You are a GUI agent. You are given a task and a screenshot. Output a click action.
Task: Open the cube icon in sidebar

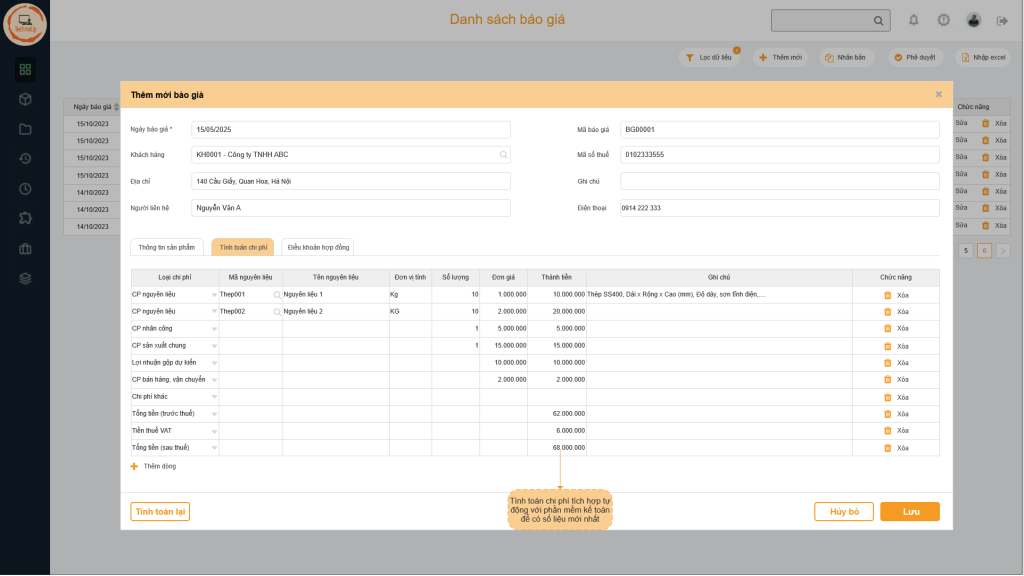pos(25,99)
